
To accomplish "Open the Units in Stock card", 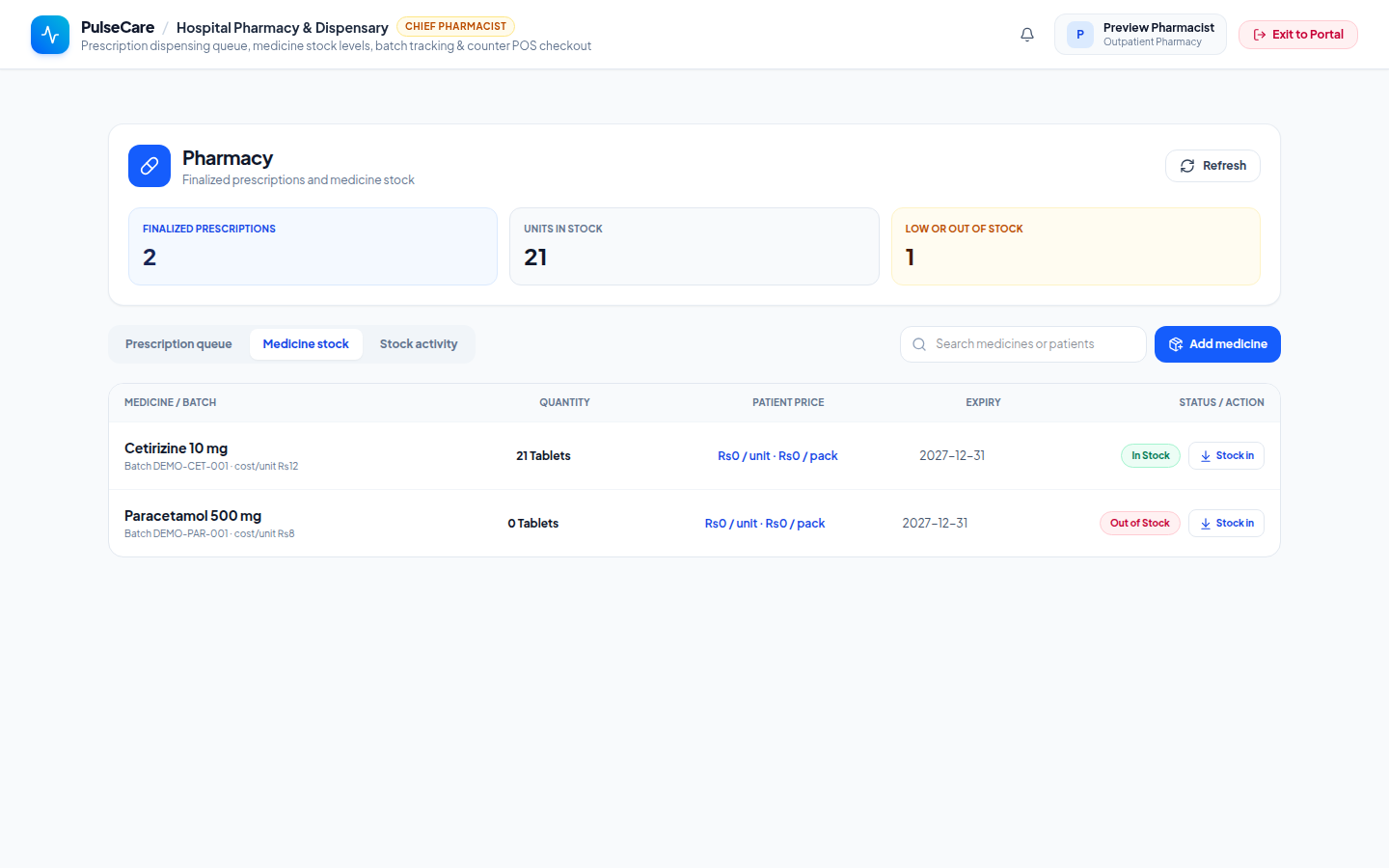I will point(694,246).
